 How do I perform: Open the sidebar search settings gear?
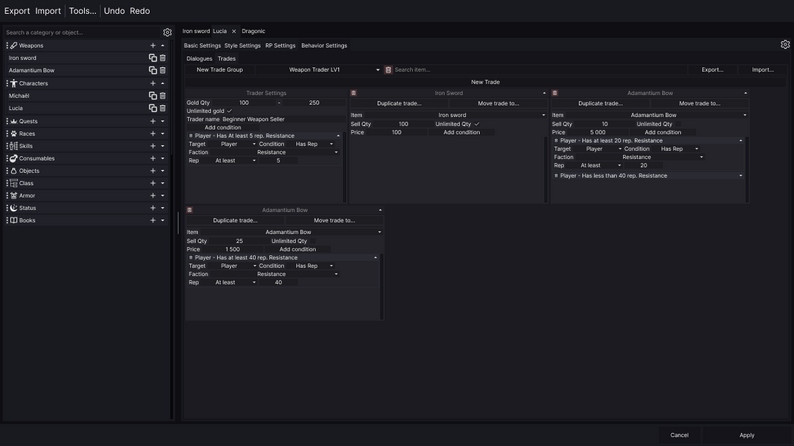pyautogui.click(x=167, y=32)
